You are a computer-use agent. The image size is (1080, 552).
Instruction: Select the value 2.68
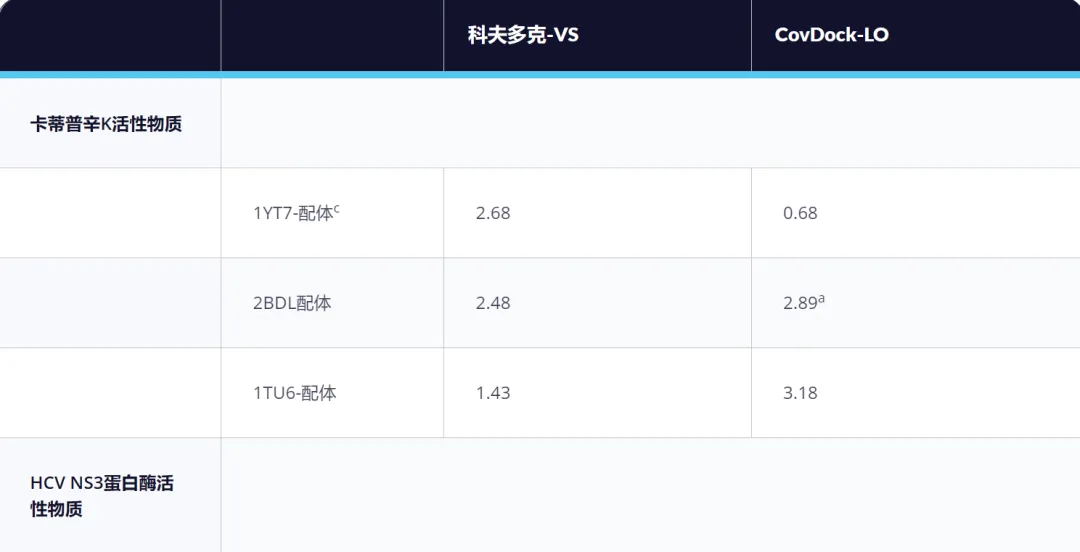(493, 213)
